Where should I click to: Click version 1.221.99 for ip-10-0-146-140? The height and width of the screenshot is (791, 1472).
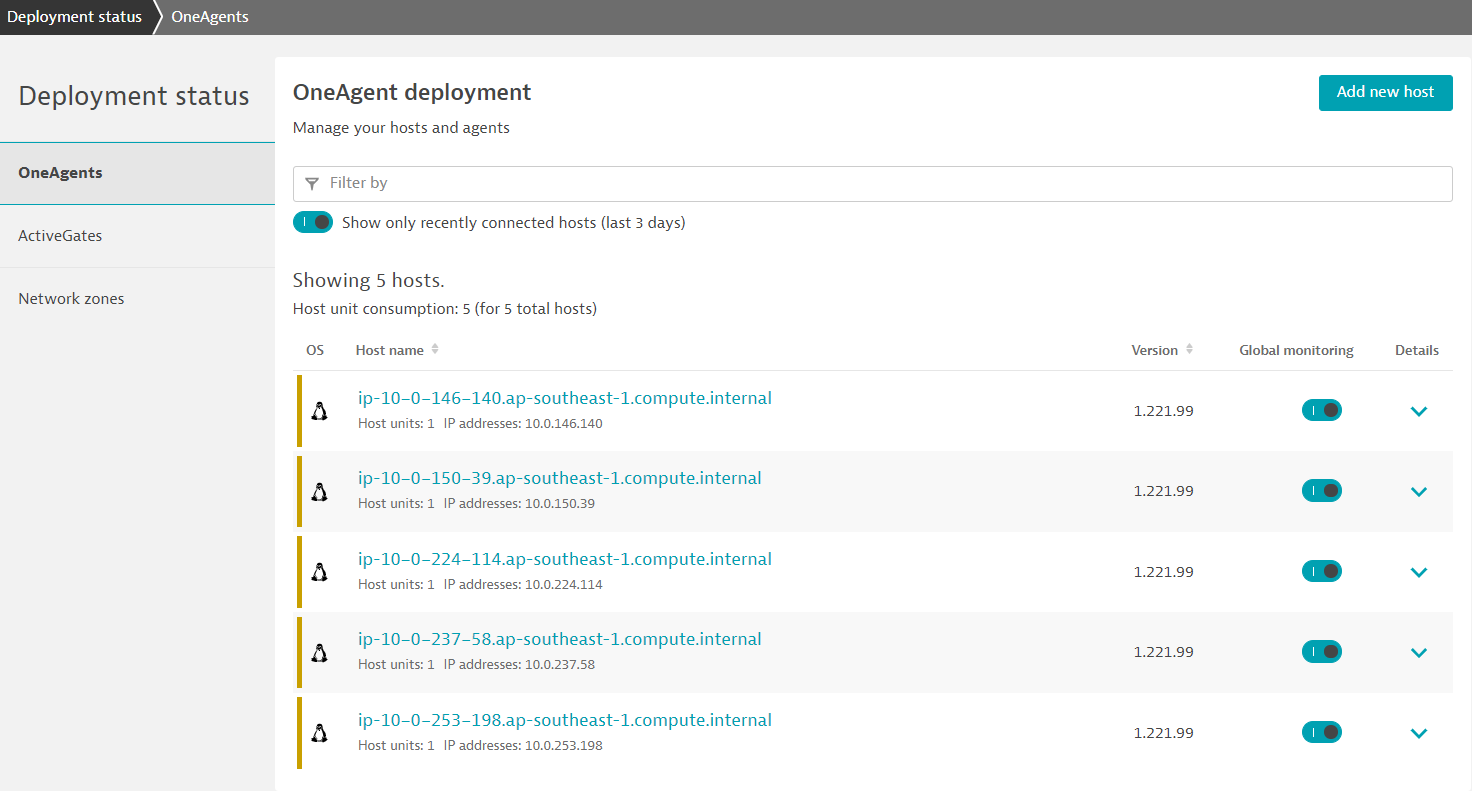coord(1163,411)
